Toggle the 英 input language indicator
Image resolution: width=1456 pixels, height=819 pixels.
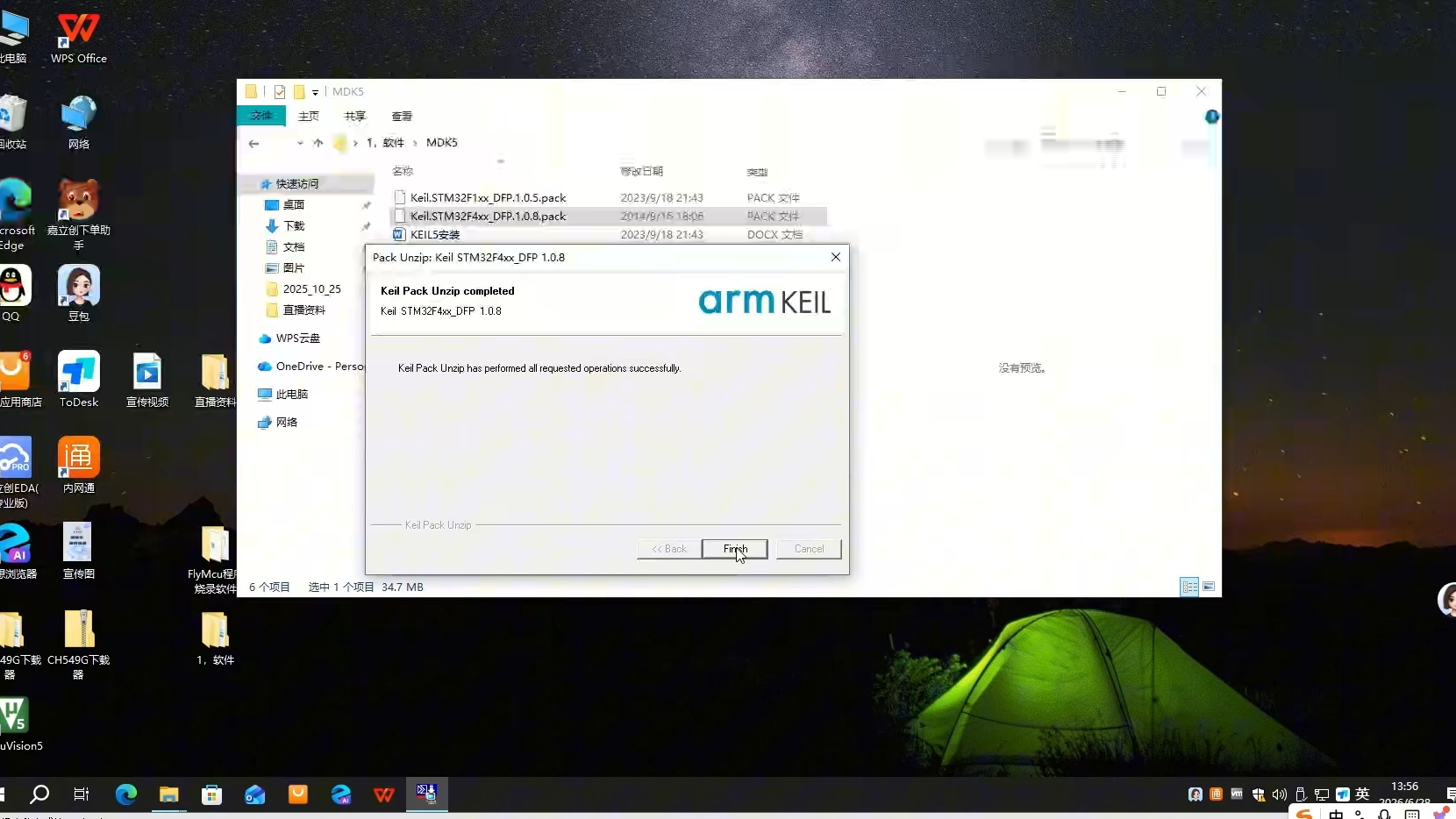pos(1362,794)
